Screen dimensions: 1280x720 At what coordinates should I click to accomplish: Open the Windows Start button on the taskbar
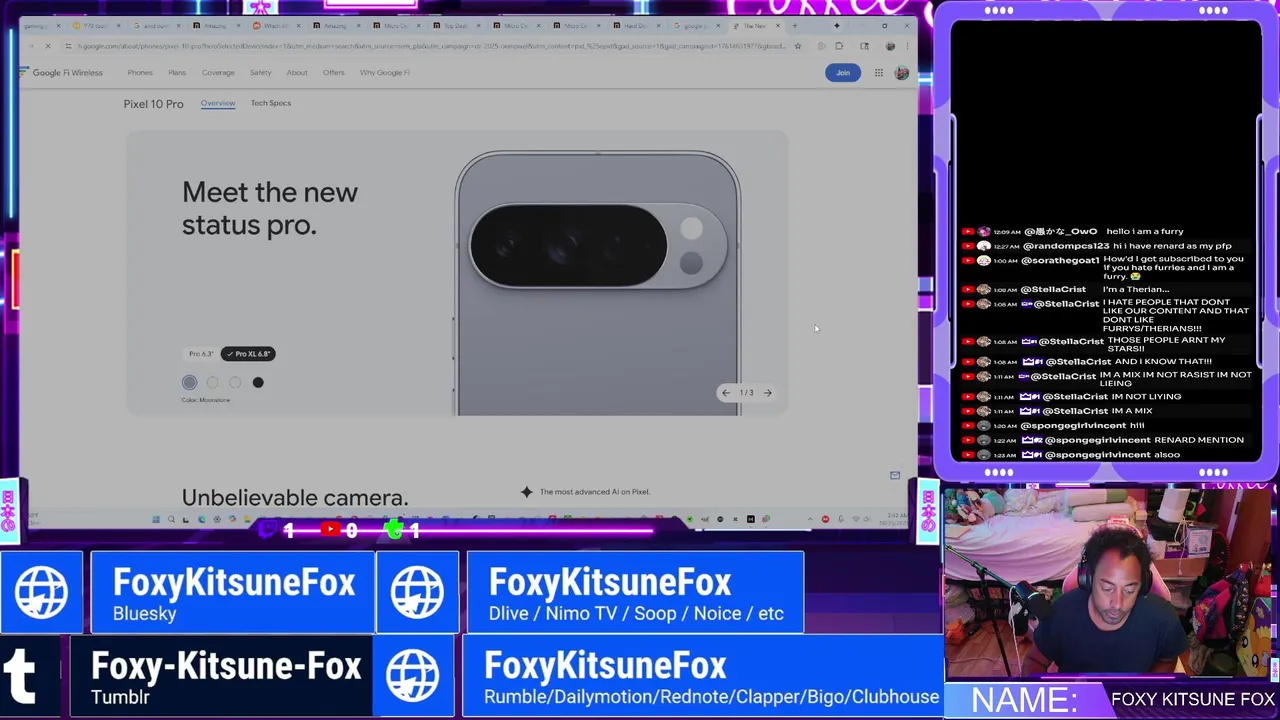[155, 519]
